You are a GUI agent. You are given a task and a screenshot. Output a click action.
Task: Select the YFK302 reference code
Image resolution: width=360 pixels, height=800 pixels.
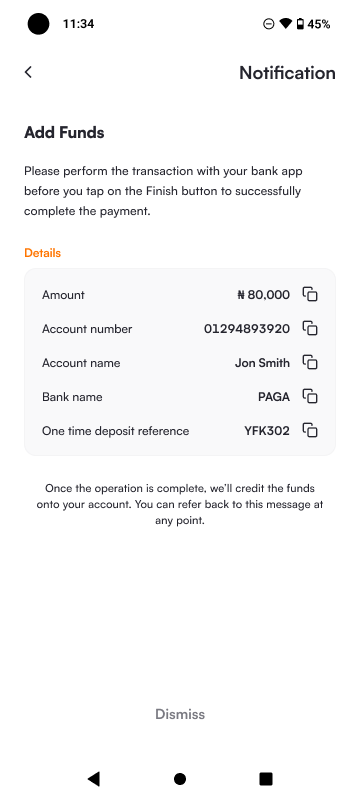tap(267, 431)
